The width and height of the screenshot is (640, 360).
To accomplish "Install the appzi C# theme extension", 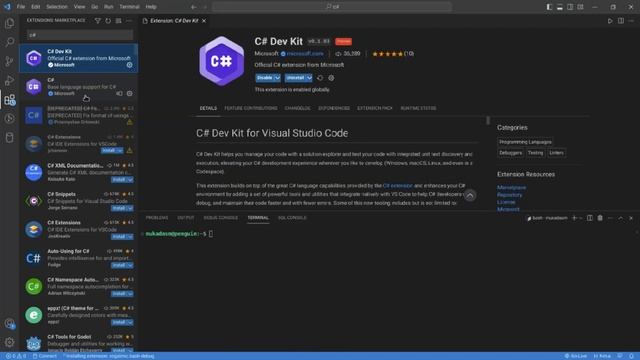I will point(119,322).
